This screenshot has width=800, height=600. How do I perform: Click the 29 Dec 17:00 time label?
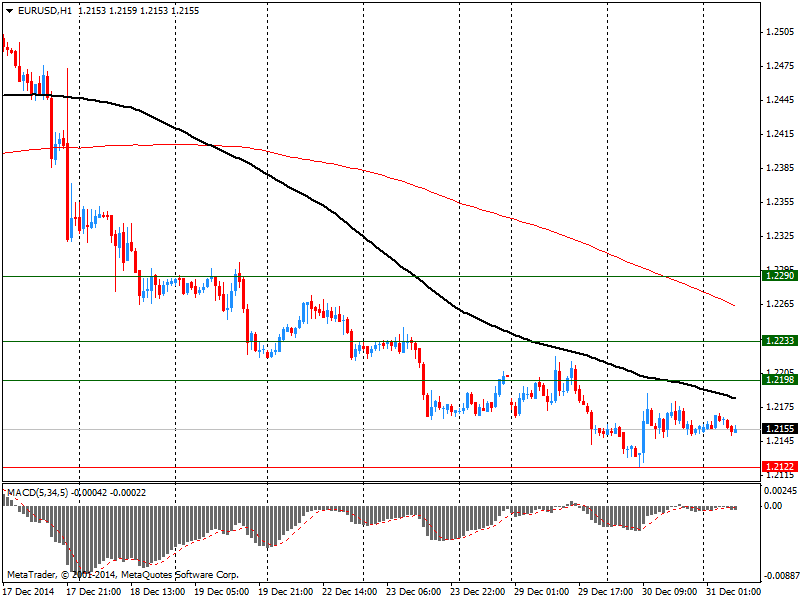click(x=606, y=592)
